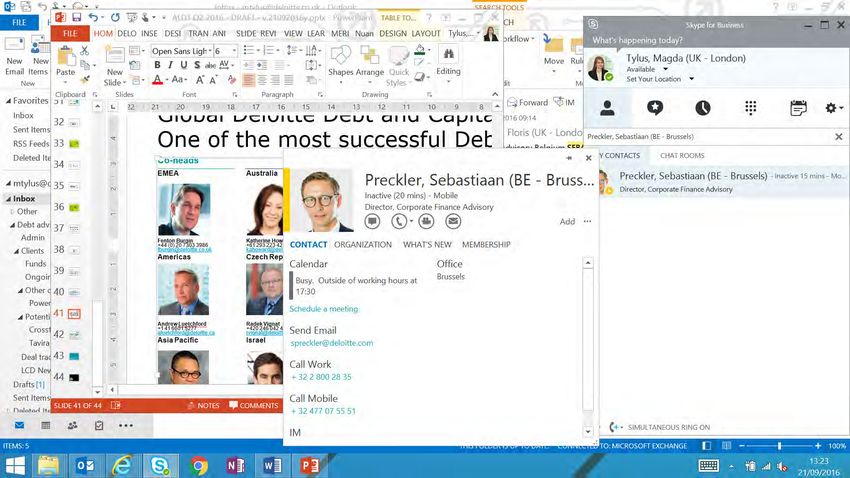Select Preckler, Sebastiaan search result in Skype
This screenshot has width=850, height=478.
click(724, 182)
